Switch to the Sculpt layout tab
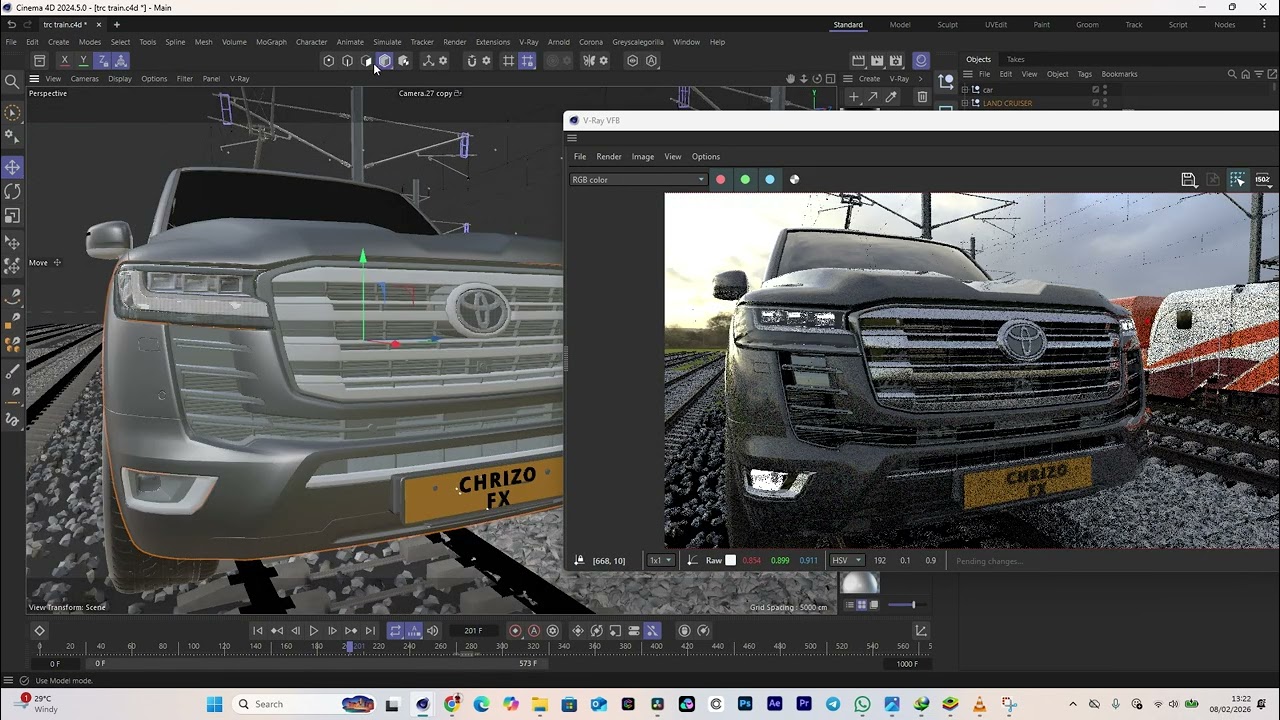1280x720 pixels. point(947,25)
